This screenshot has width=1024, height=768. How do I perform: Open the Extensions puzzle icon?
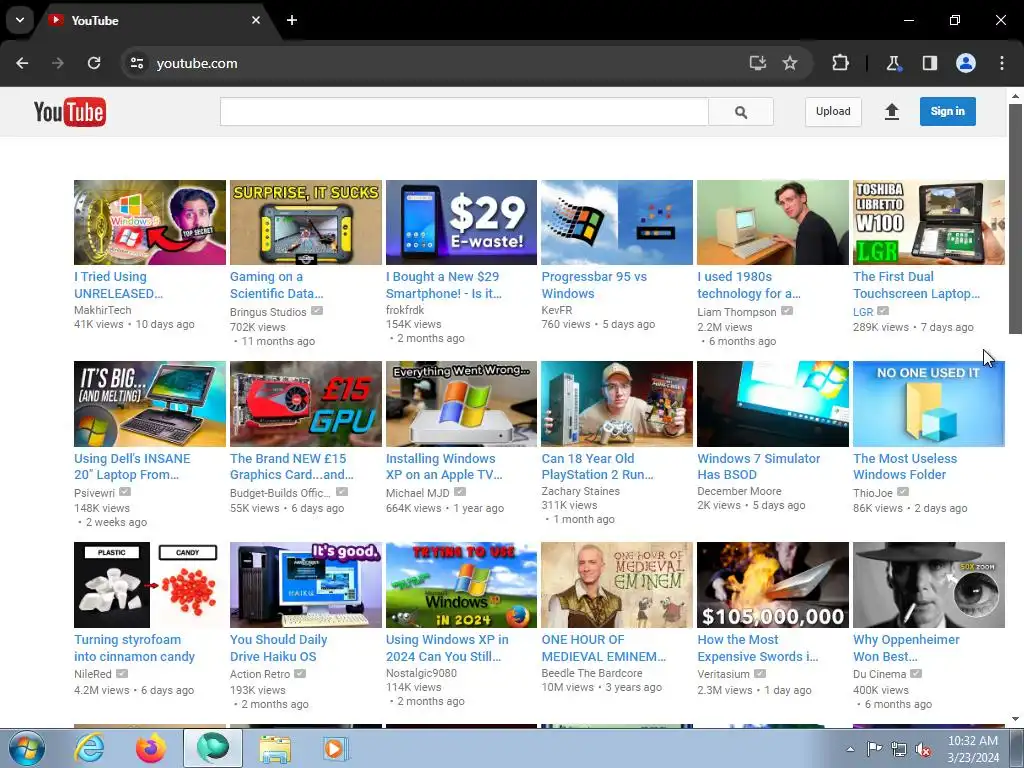[840, 63]
